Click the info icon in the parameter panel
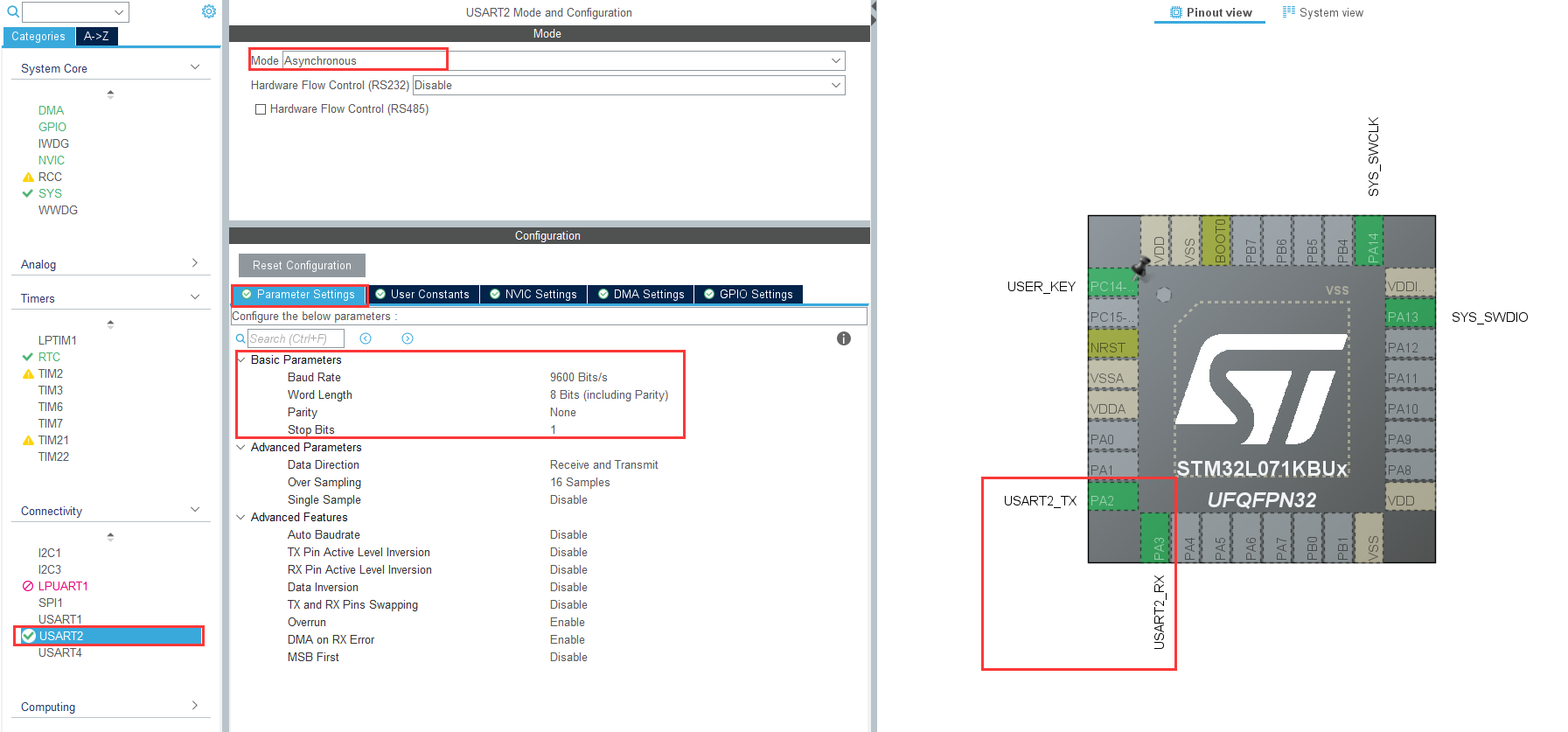The height and width of the screenshot is (732, 1568). pos(844,338)
